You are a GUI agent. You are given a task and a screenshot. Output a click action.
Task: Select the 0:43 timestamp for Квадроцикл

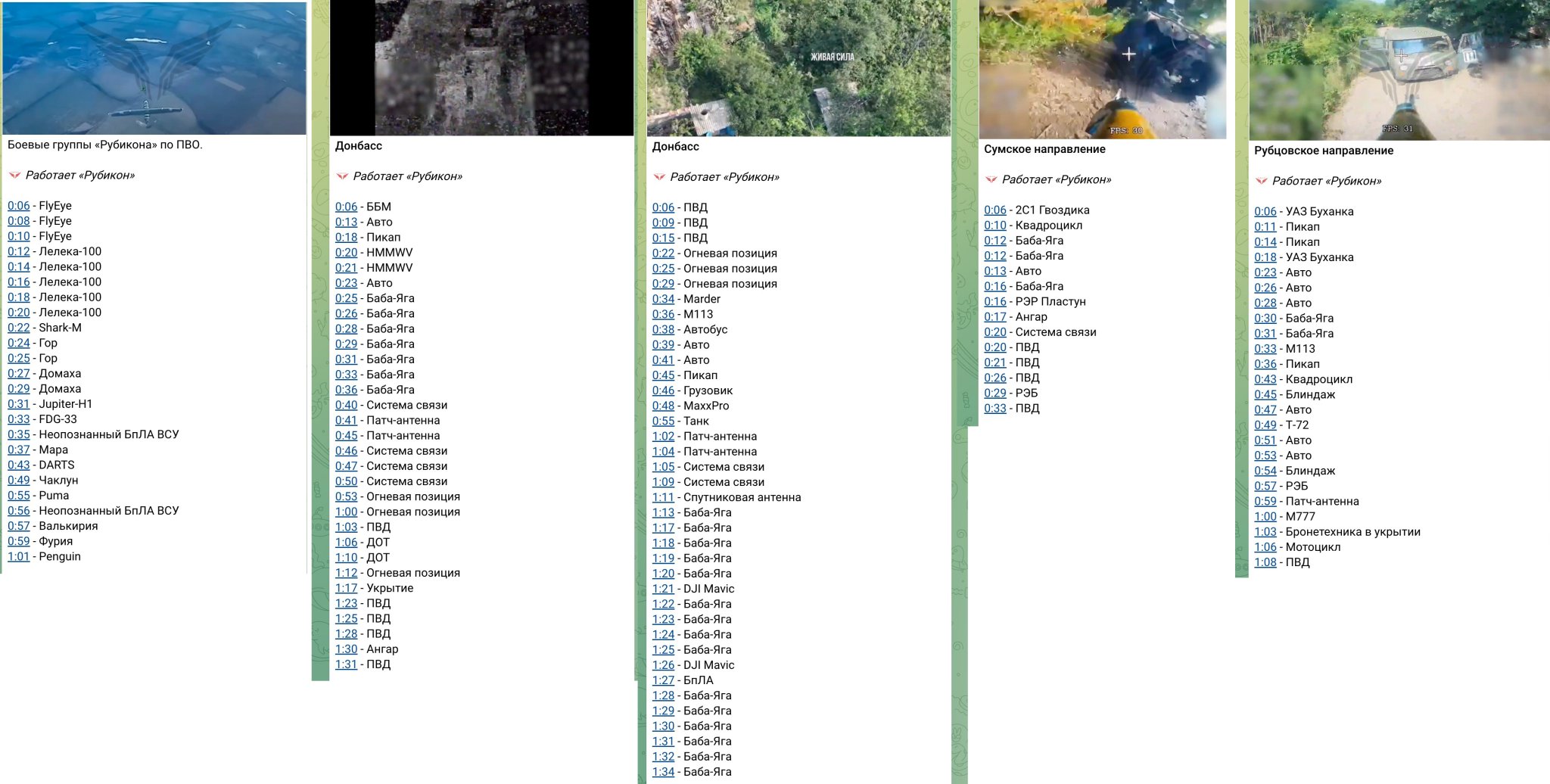tap(1265, 379)
